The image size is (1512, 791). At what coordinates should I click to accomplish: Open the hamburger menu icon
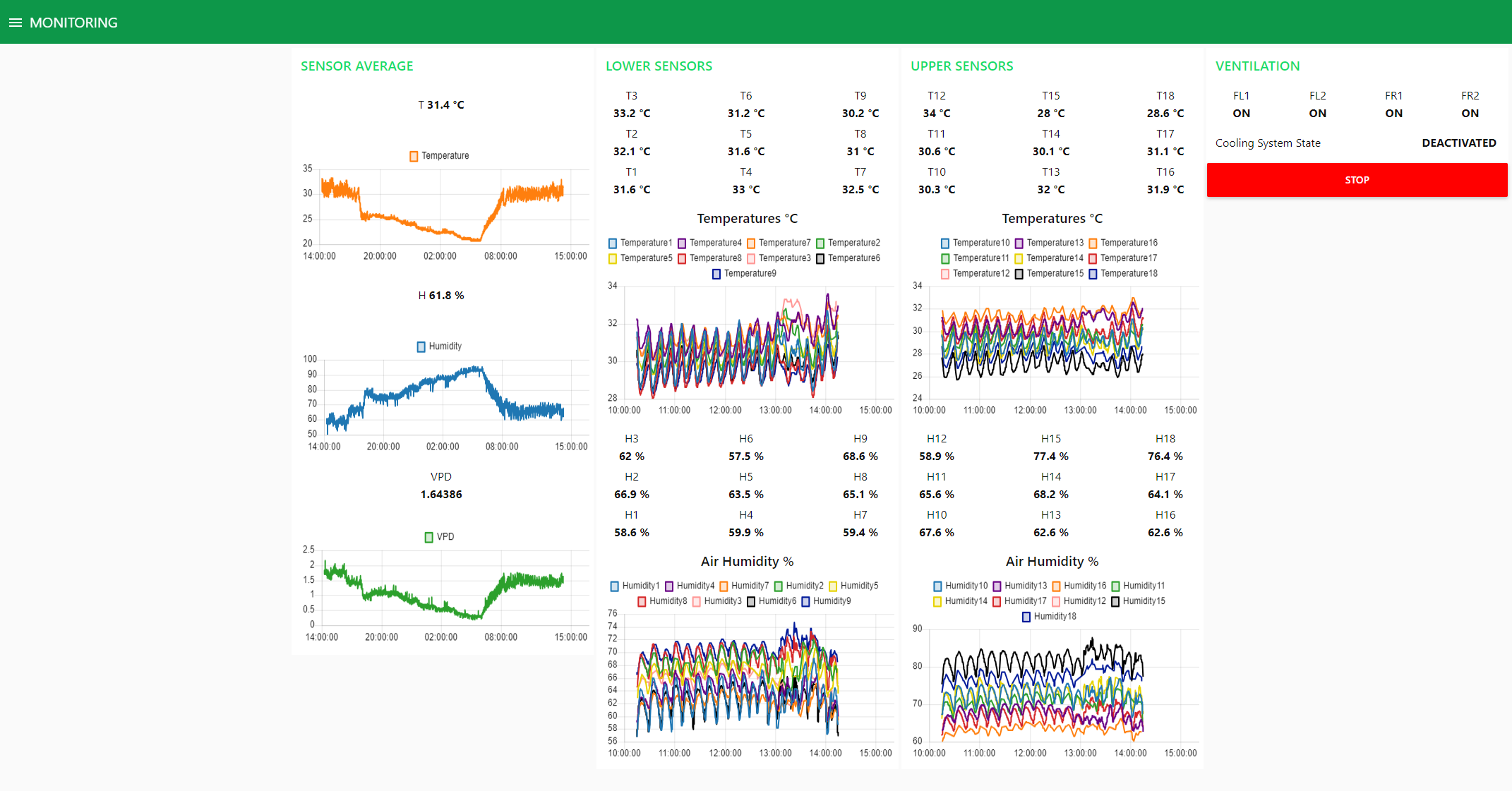[15, 23]
